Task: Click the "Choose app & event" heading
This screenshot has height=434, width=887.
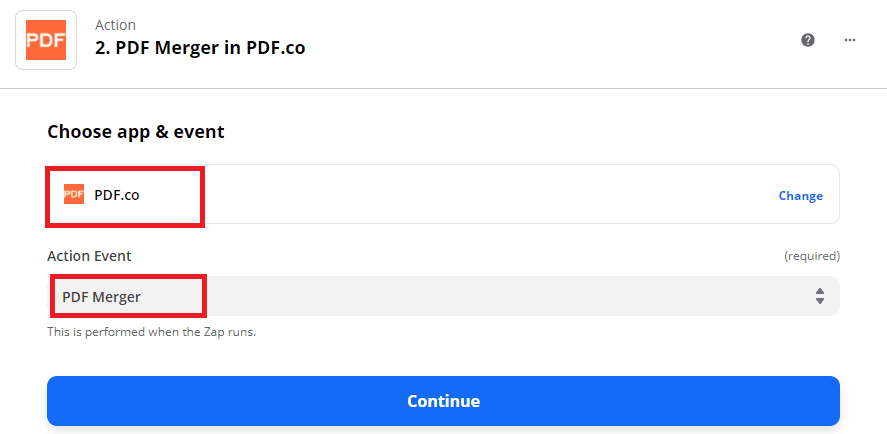Action: pos(136,131)
